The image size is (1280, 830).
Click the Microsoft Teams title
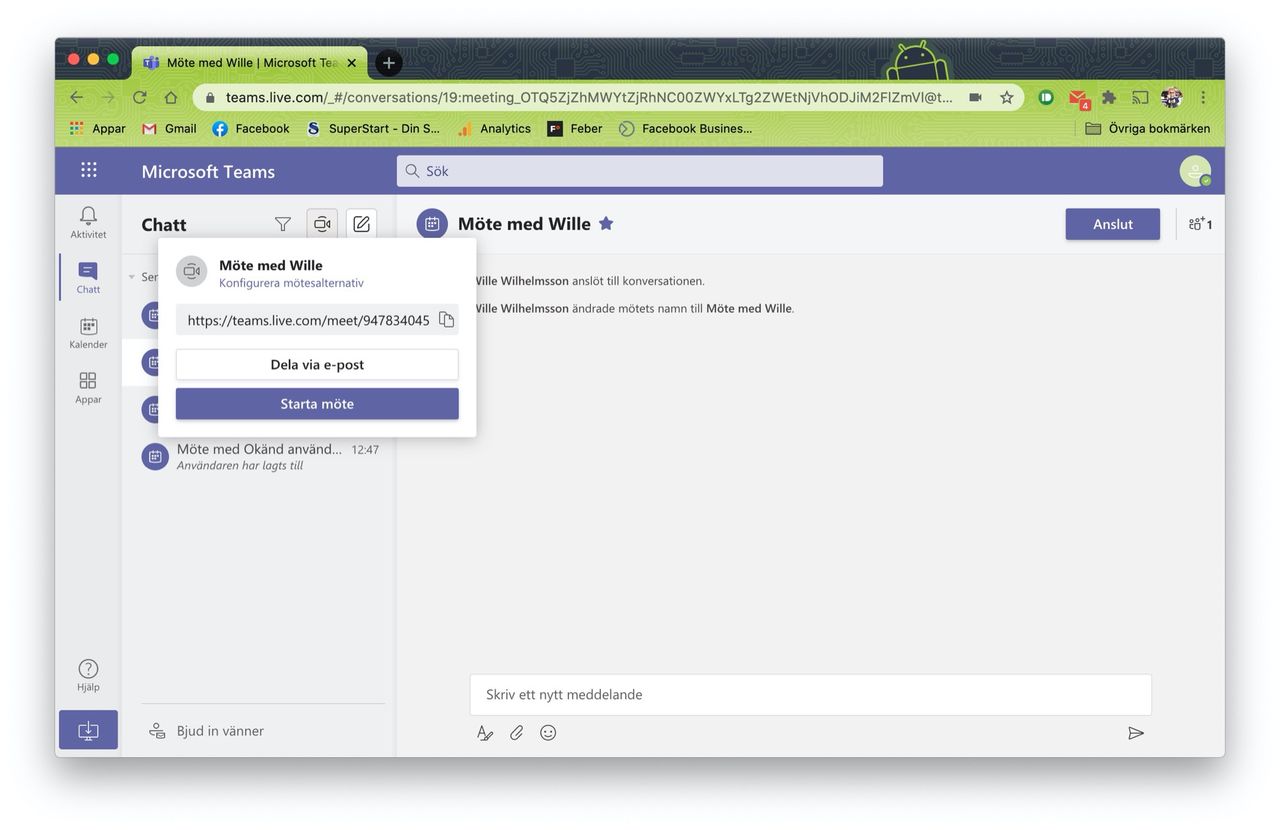point(208,171)
